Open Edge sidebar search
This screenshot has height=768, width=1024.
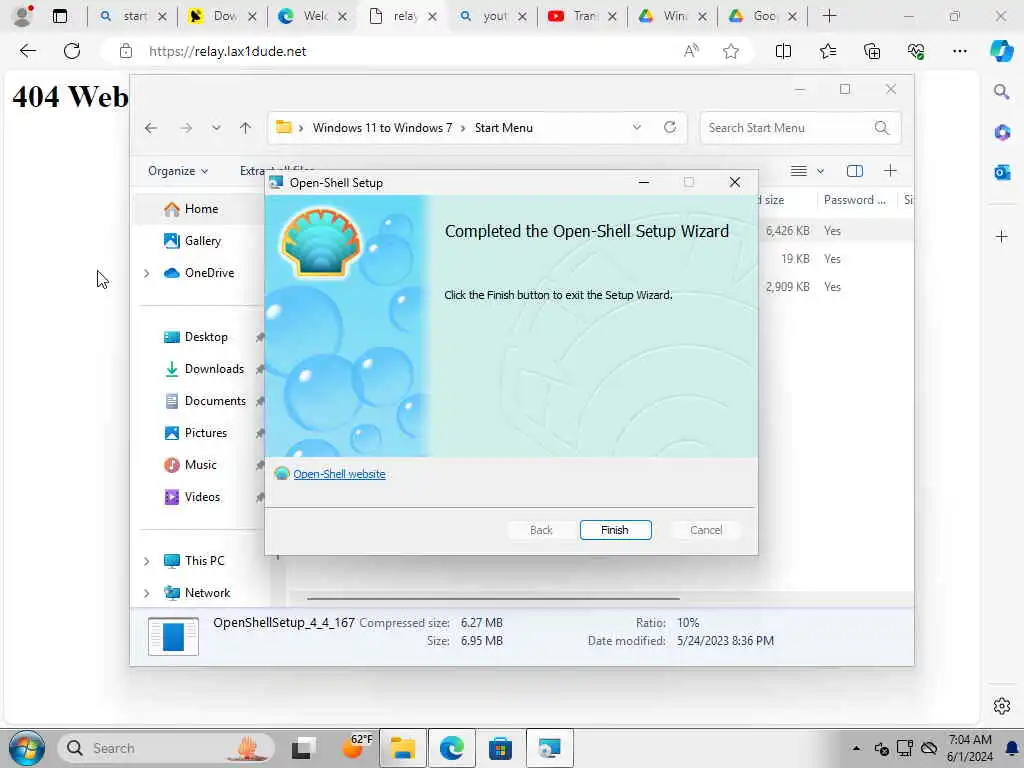point(1002,91)
